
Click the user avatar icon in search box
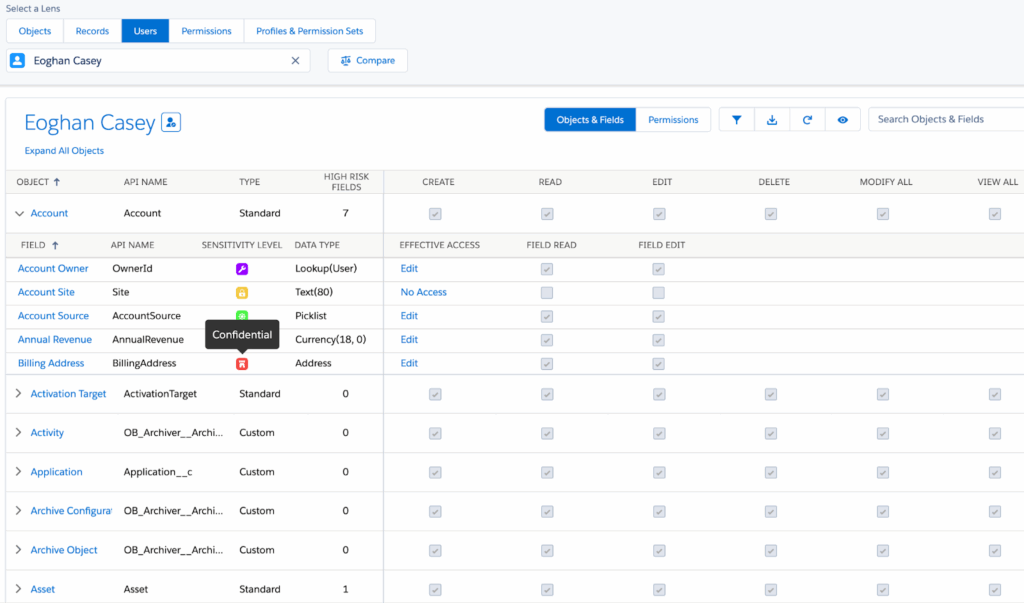[x=18, y=60]
